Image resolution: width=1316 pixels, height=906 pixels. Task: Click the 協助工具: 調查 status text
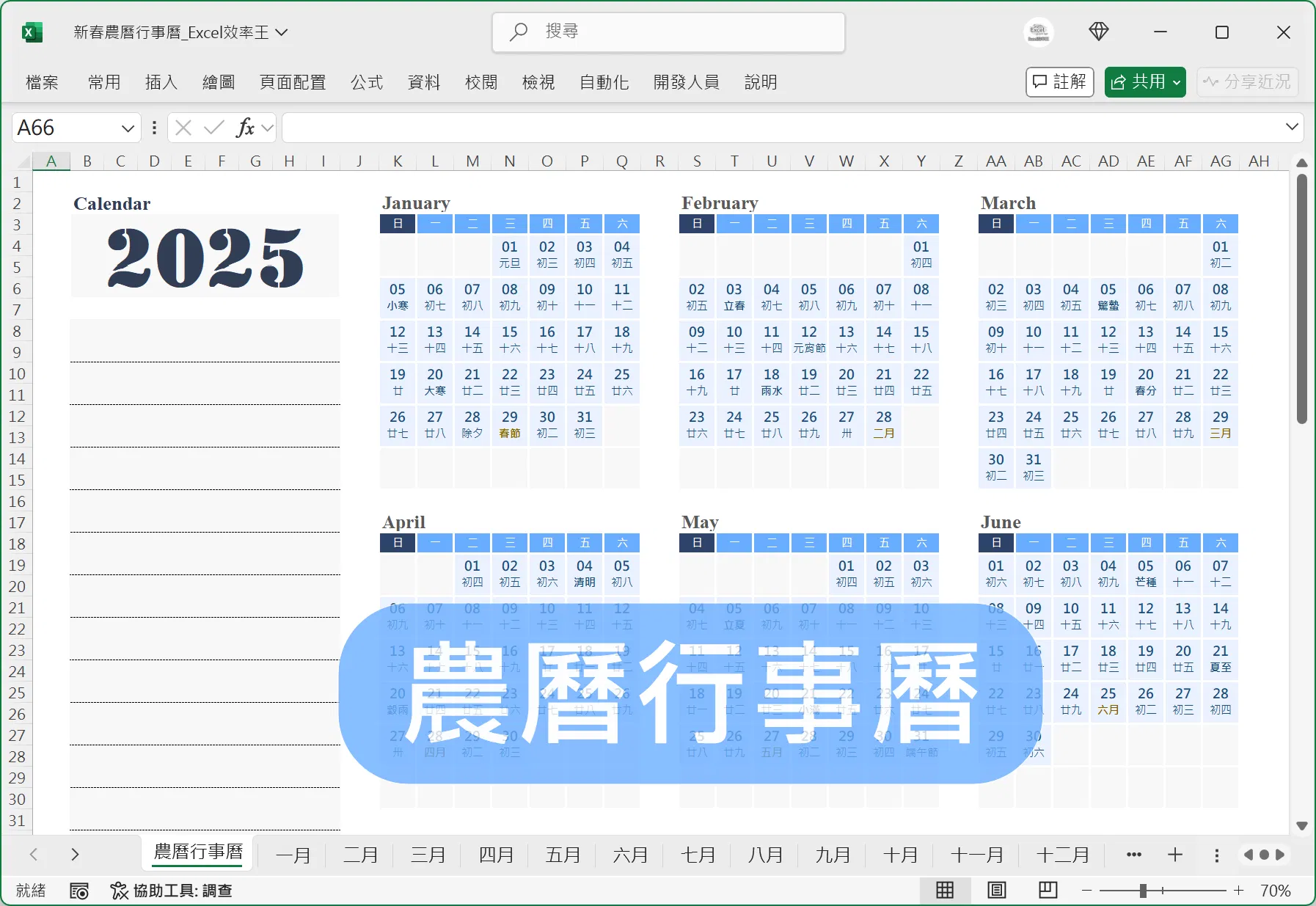183,891
